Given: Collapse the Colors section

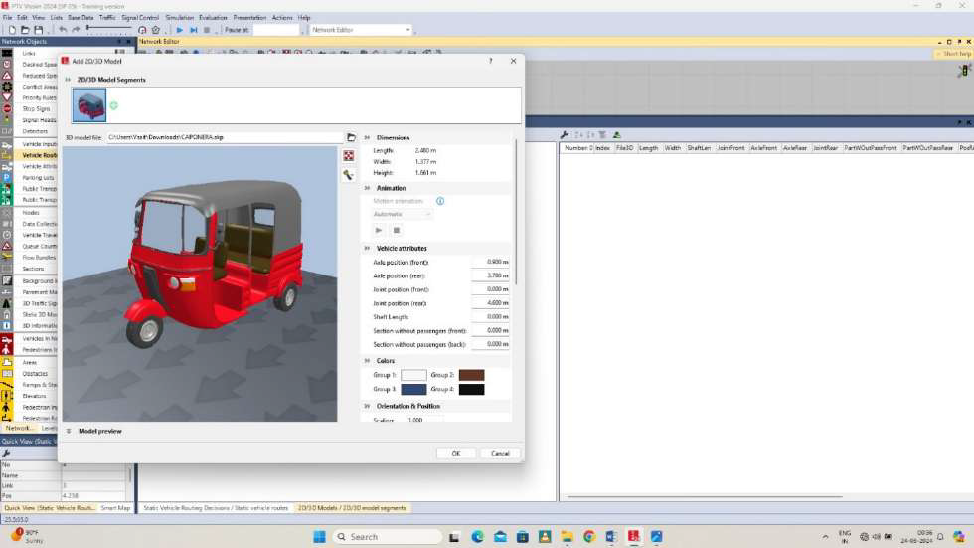Looking at the screenshot, I should click(x=367, y=361).
